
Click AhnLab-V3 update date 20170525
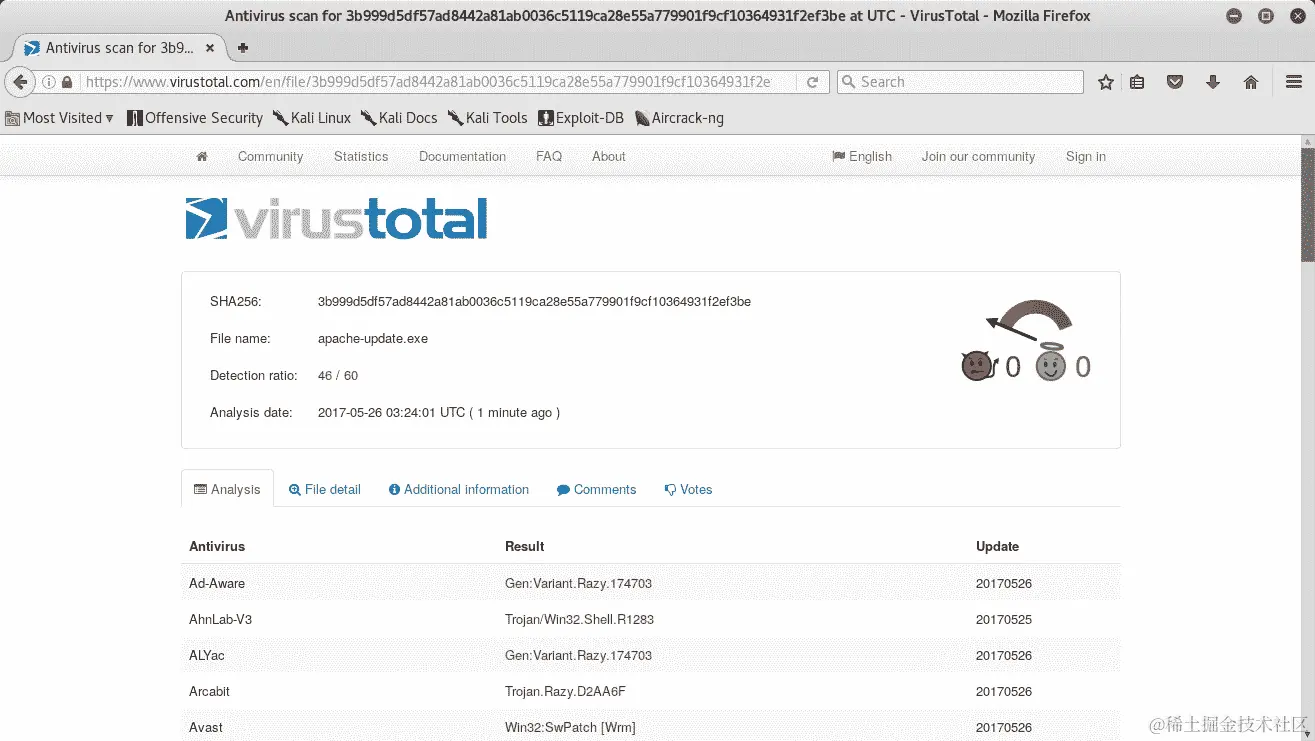tap(1004, 619)
